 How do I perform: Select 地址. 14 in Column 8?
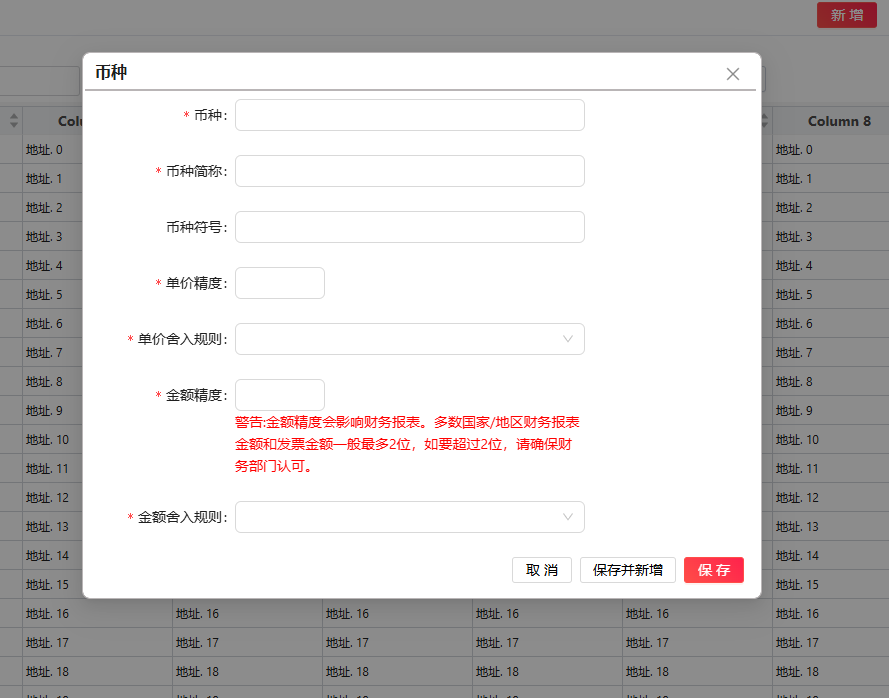[797, 556]
